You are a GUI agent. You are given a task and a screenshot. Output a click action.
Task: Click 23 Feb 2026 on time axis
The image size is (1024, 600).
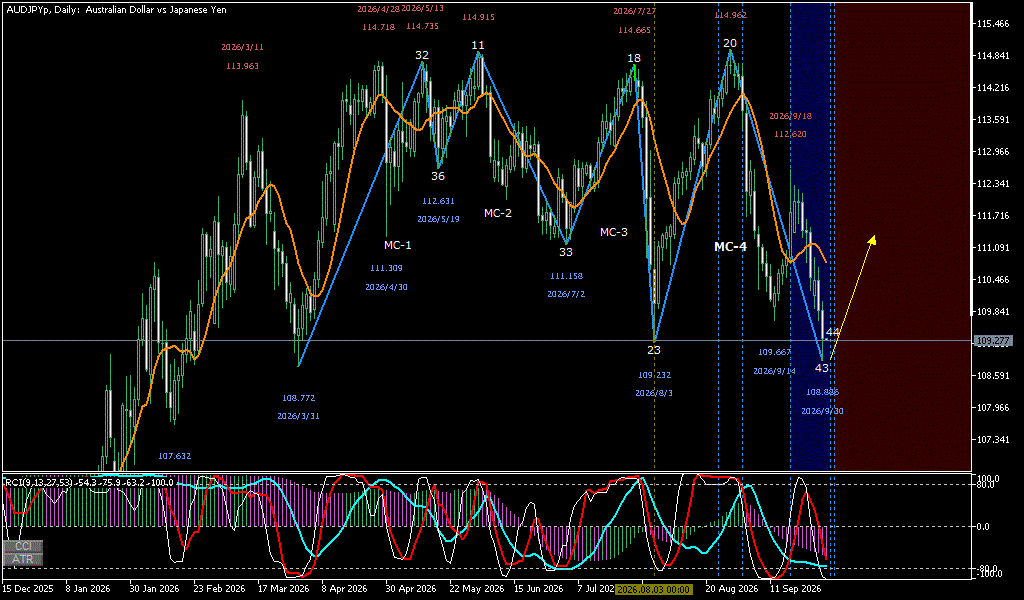(219, 589)
